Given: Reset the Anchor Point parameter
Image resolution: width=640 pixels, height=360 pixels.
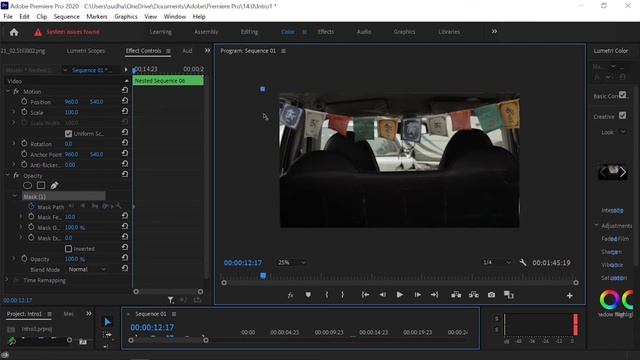Looking at the screenshot, I should [x=125, y=153].
